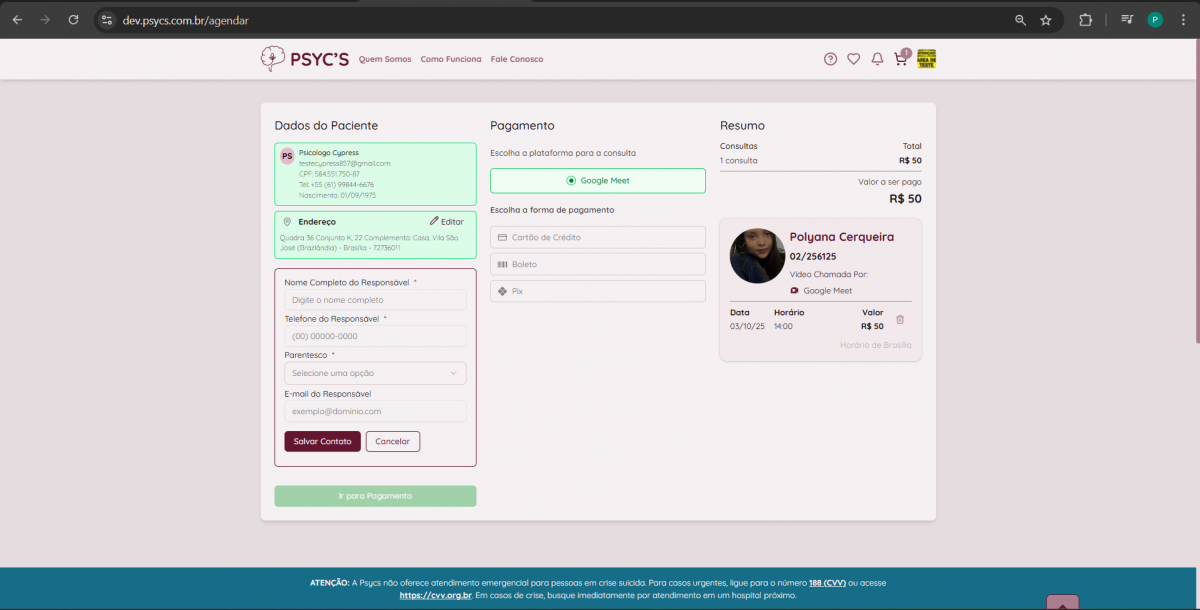Click Cancelar in responsible contact form
1200x610 pixels.
point(393,441)
